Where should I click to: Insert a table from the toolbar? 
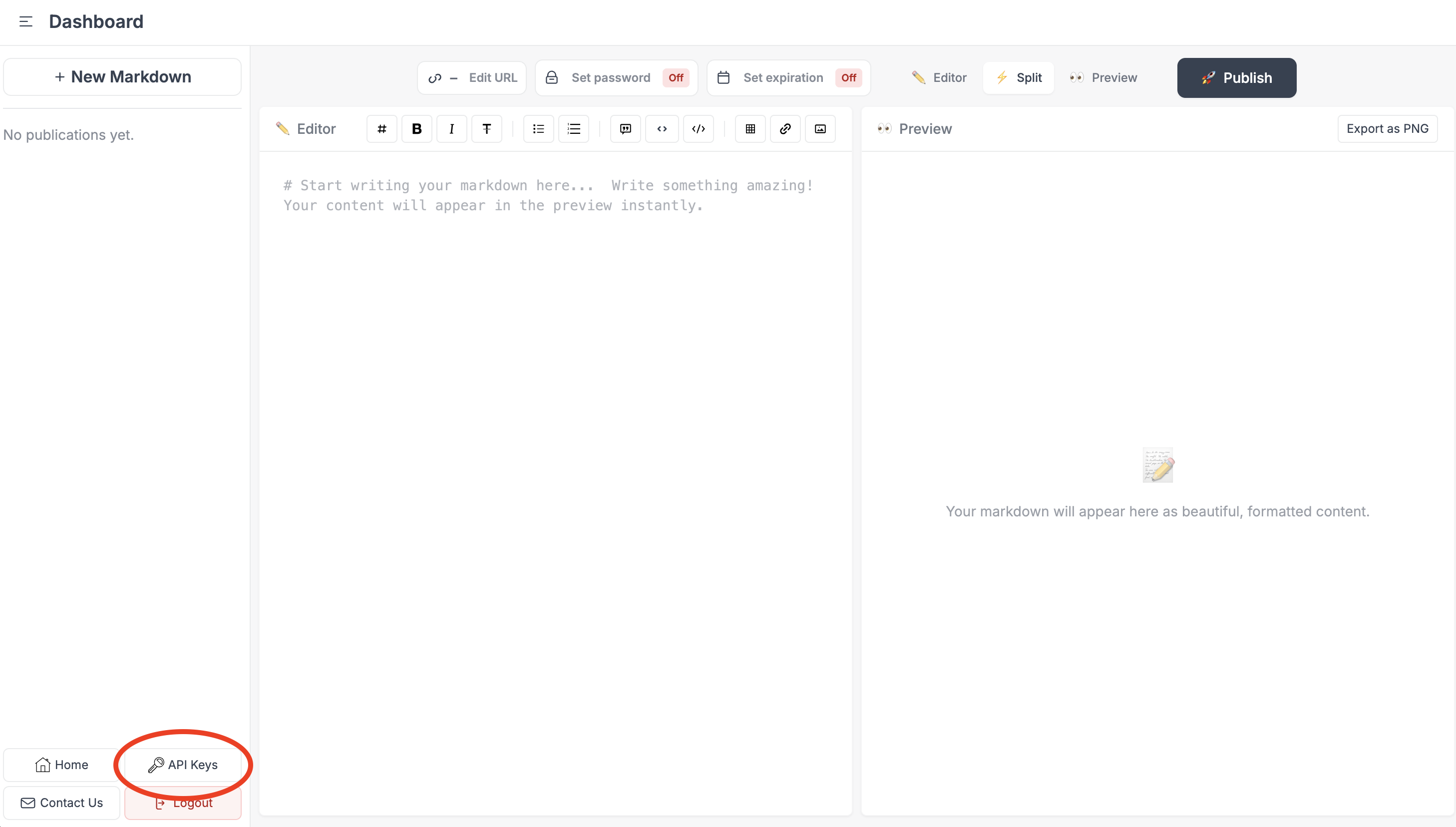coord(750,129)
